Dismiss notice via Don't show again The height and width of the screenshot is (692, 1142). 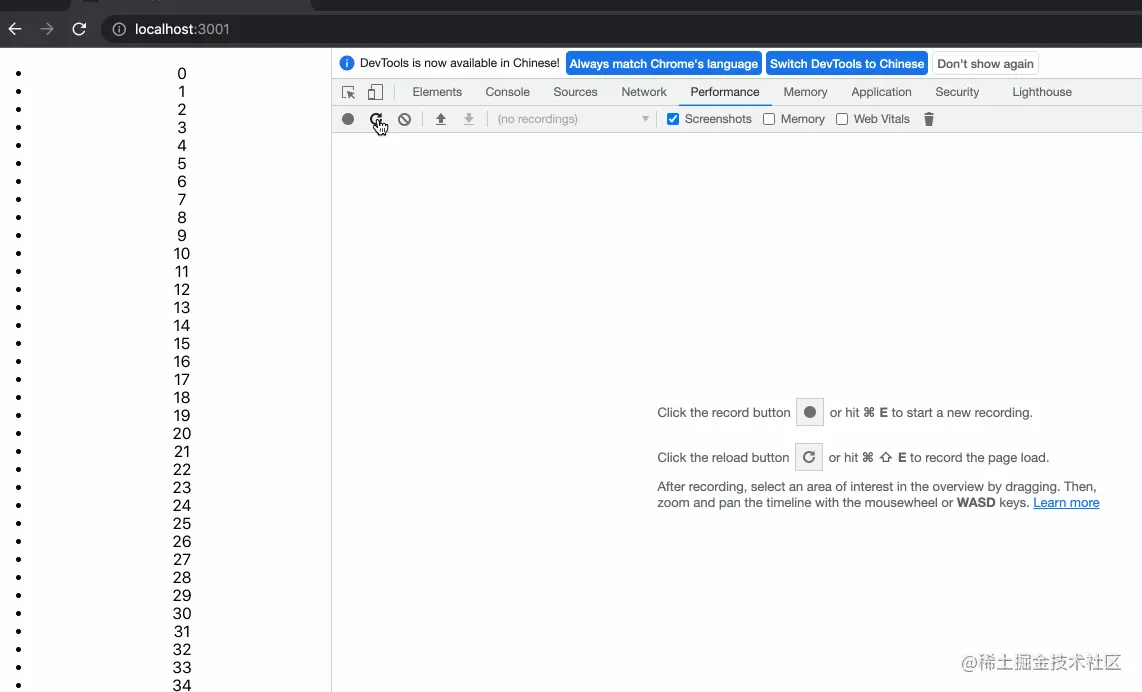tap(985, 63)
